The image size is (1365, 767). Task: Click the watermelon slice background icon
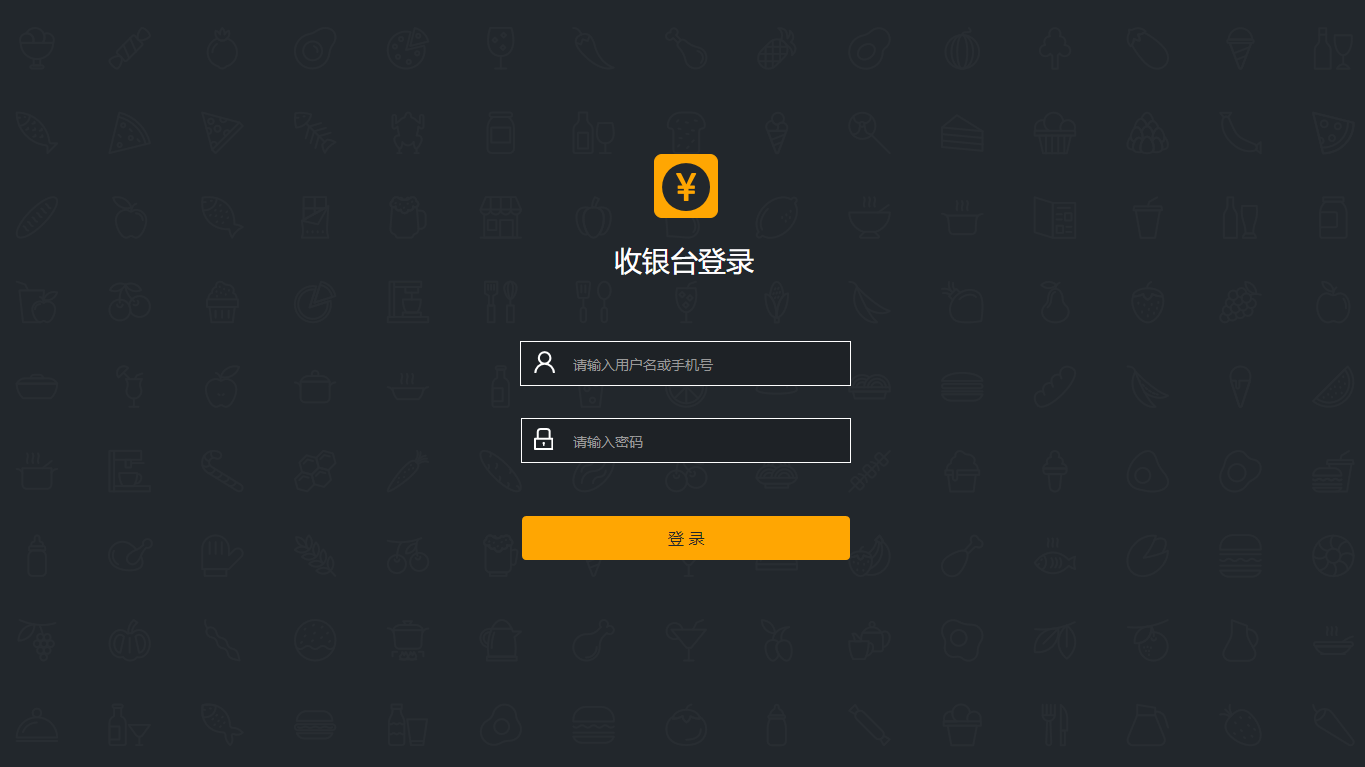click(1332, 387)
